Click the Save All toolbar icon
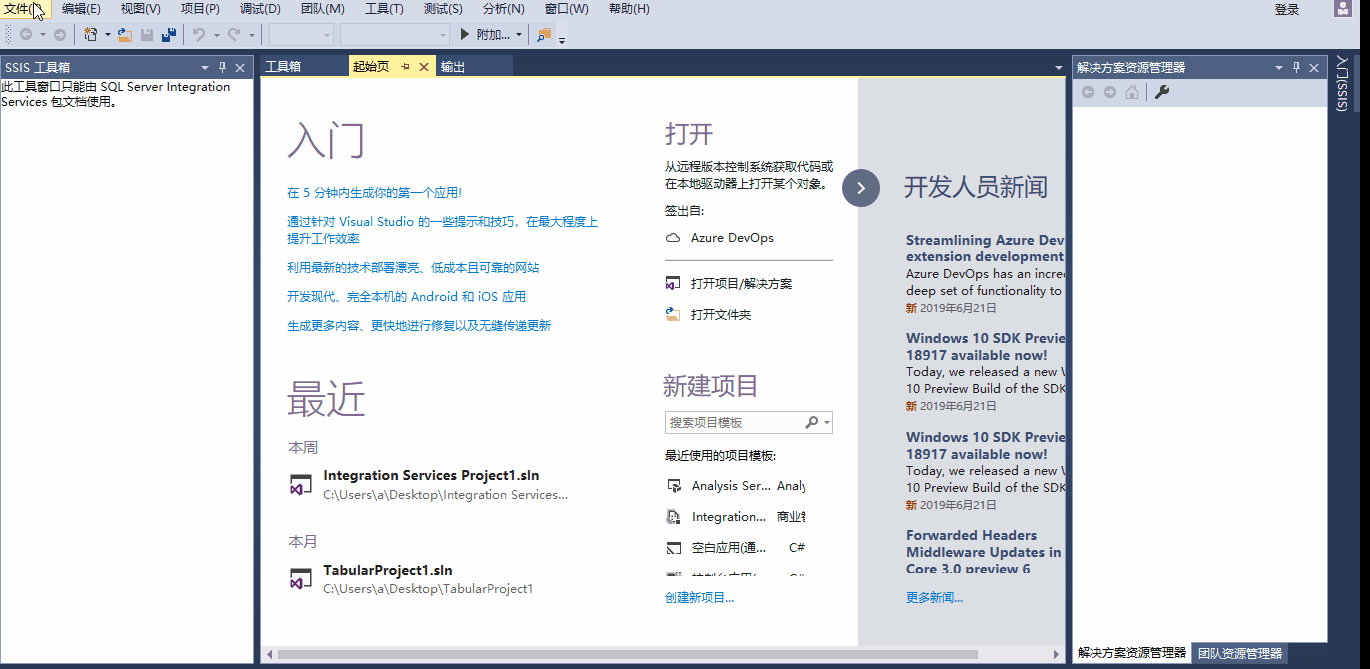This screenshot has width=1370, height=669. [169, 35]
